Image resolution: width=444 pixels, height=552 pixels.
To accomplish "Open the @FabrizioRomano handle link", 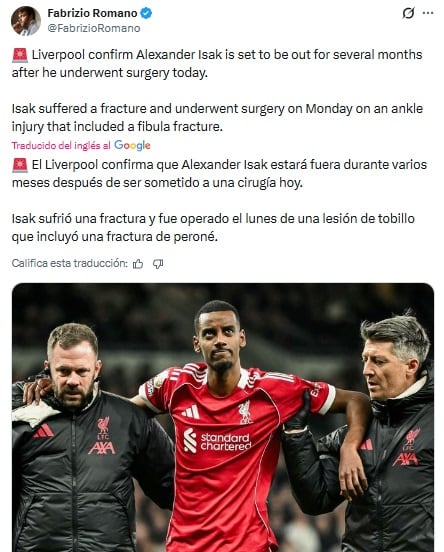I will pos(94,28).
